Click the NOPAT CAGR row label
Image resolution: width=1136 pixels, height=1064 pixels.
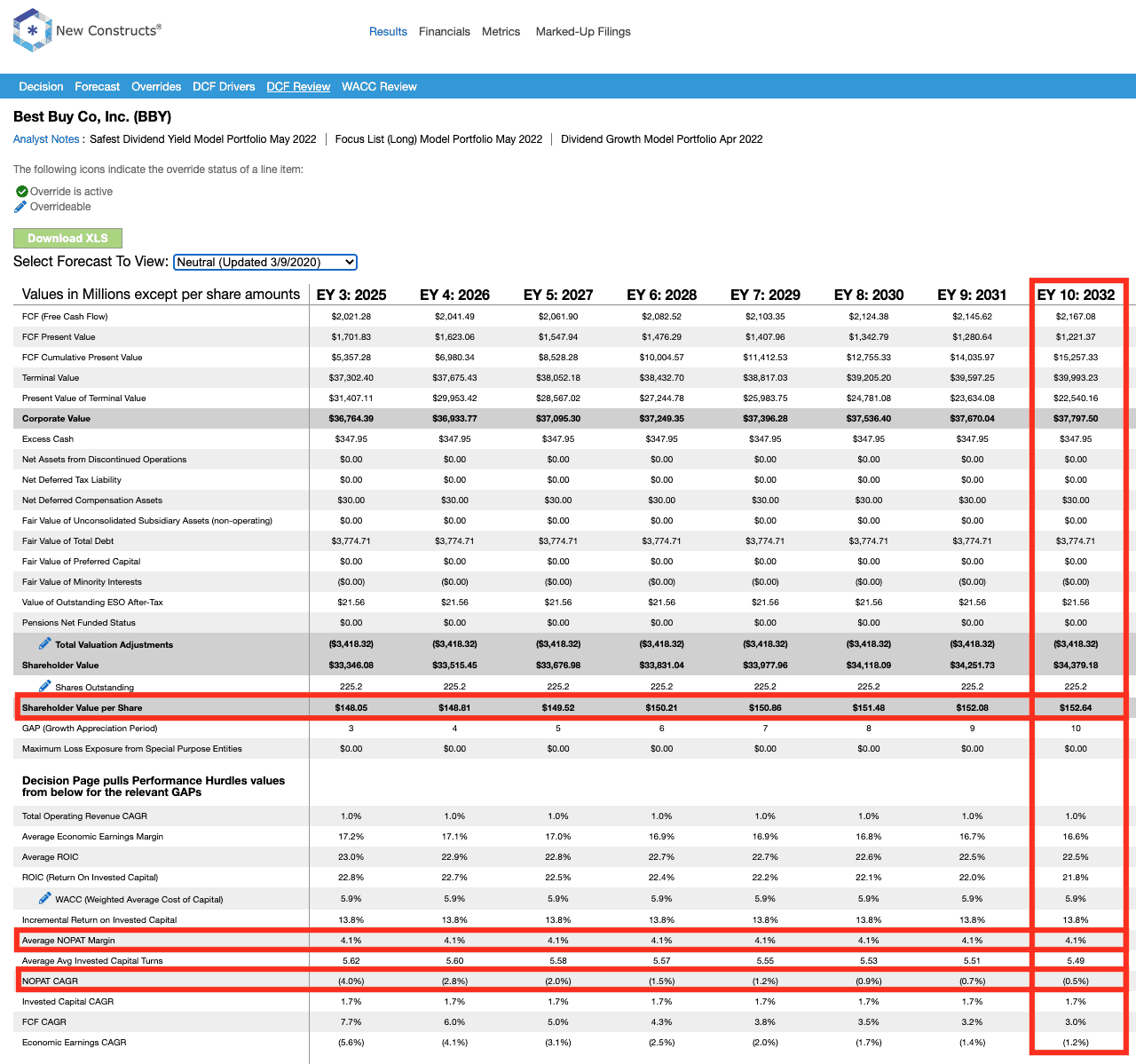(50, 981)
